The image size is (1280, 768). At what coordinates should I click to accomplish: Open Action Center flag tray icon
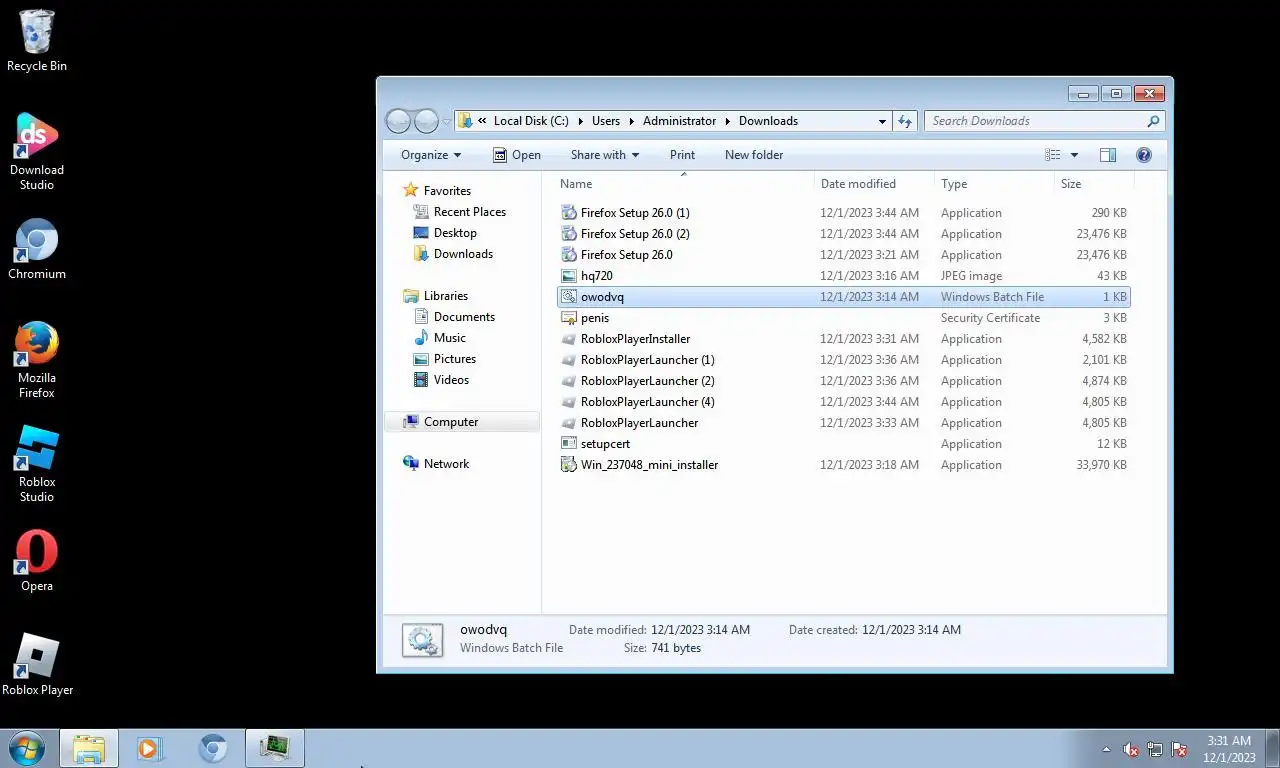[1179, 749]
